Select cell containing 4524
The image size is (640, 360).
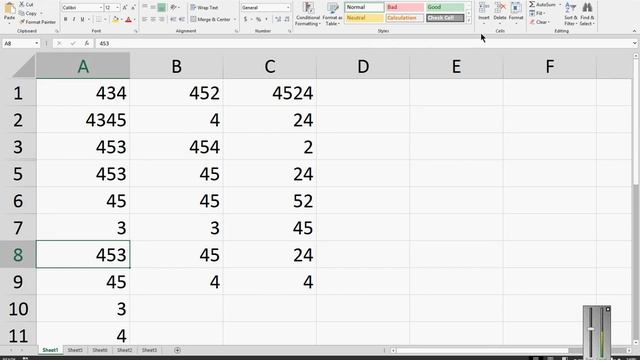(270, 93)
